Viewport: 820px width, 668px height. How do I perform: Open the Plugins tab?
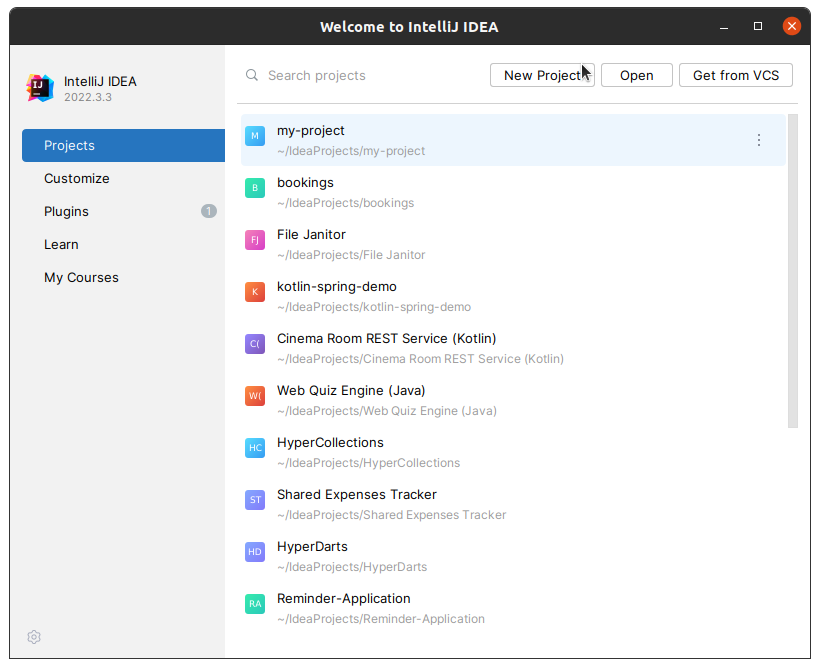pos(123,211)
